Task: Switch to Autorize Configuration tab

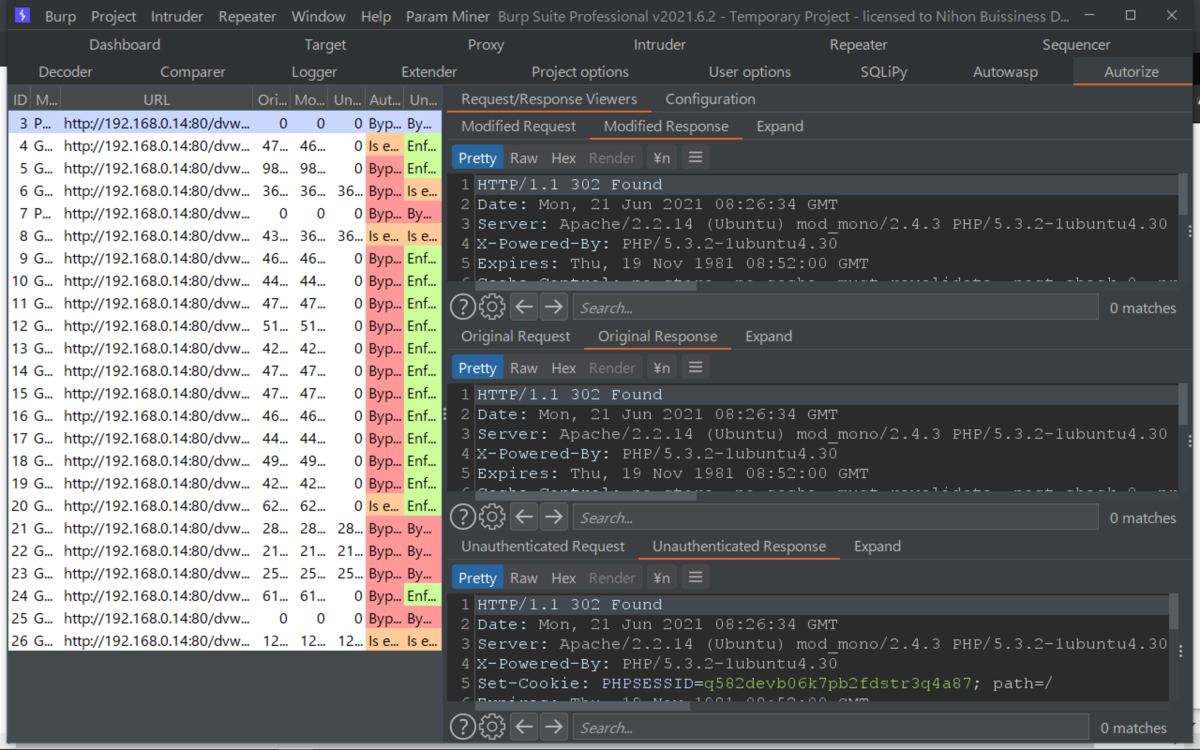Action: pos(711,99)
